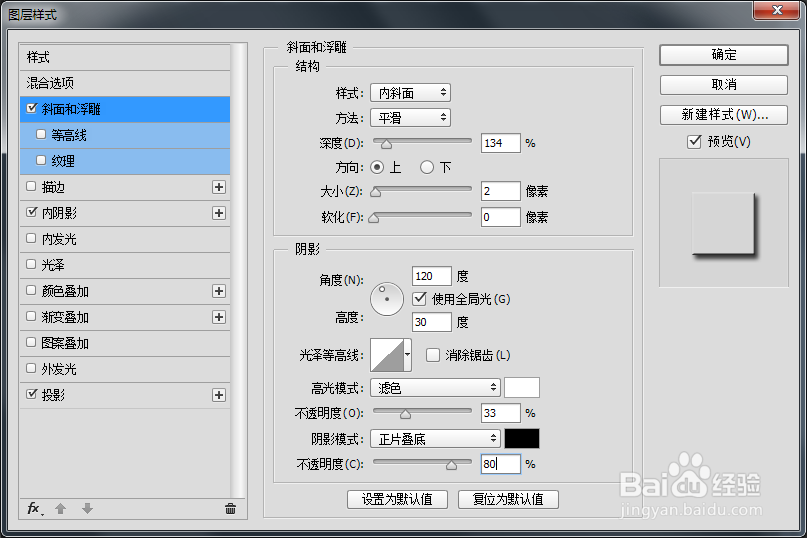Enable the 纹理 checkbox
Screen dimensions: 807x538
tap(41, 160)
